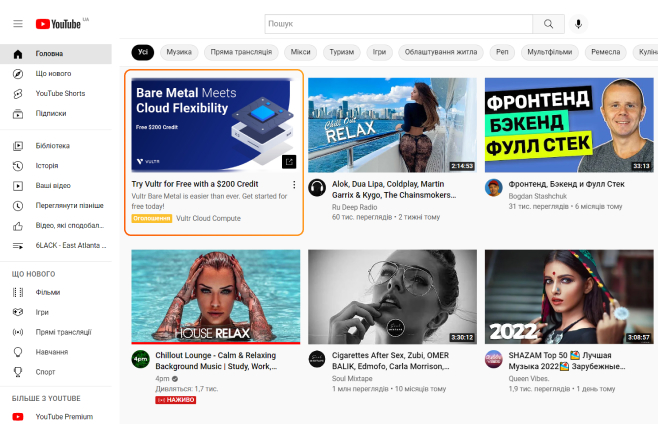Select the Облаштування житла filter chip
The width and height of the screenshot is (658, 435).
(441, 52)
